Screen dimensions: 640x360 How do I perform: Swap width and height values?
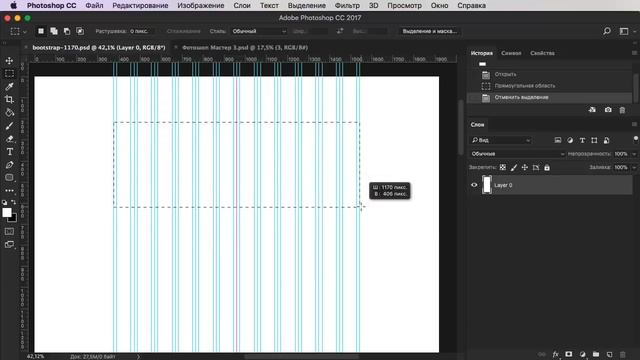[x=340, y=31]
